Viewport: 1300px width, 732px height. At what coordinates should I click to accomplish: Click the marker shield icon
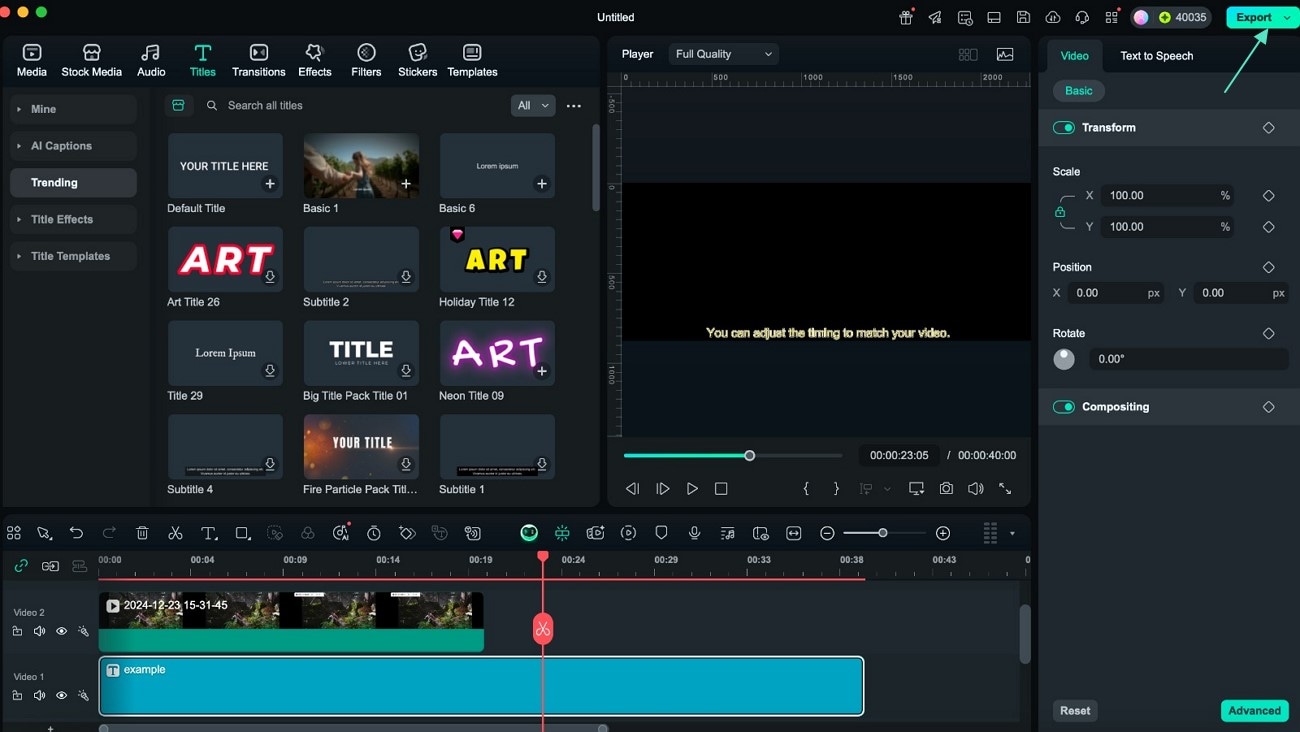(661, 534)
